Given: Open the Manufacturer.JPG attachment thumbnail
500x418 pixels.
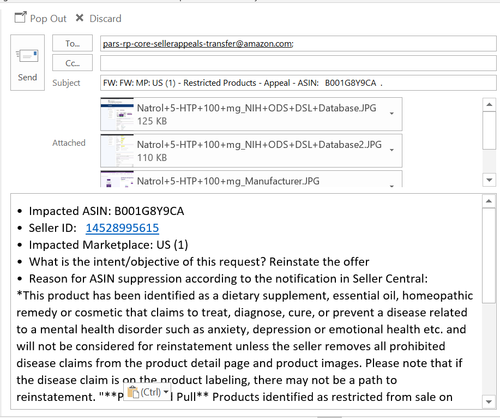Looking at the screenshot, I should pyautogui.click(x=117, y=179).
